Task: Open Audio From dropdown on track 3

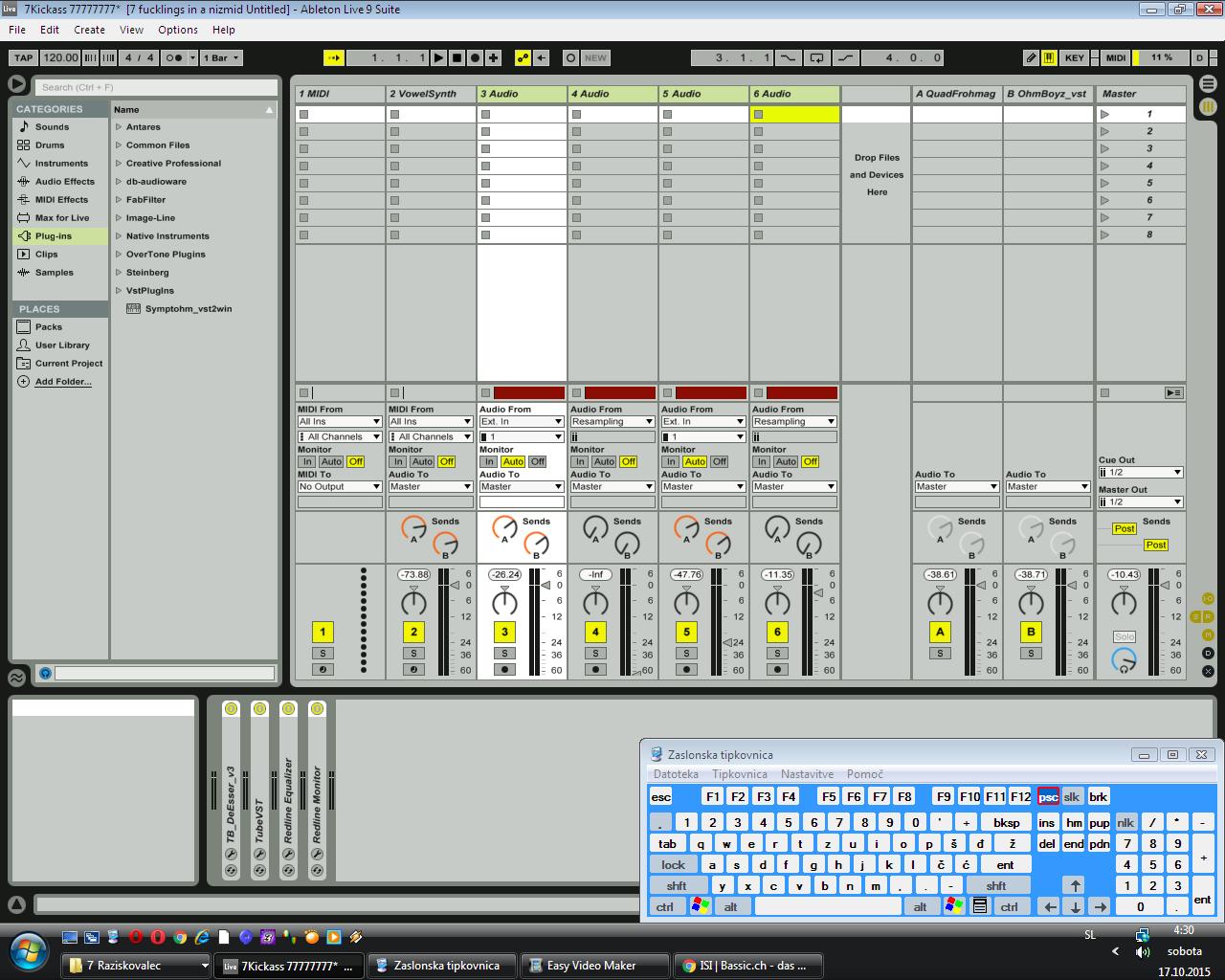Action: click(522, 421)
